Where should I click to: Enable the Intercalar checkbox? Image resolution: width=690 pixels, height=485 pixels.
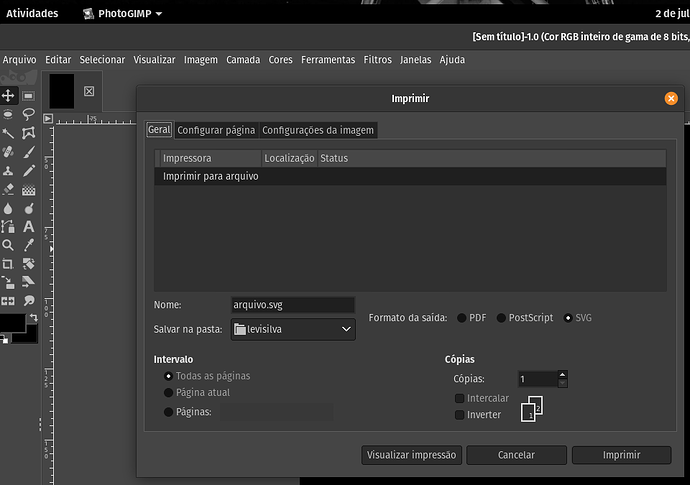coord(459,398)
